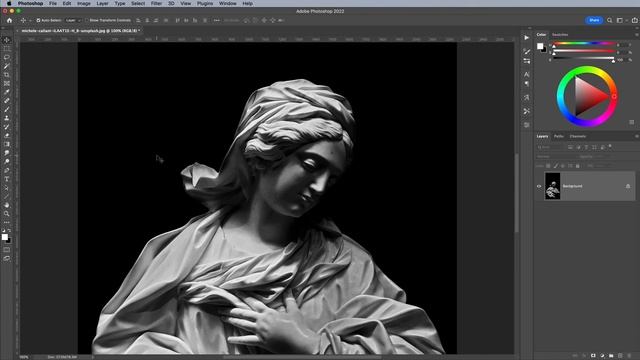Screen dimensions: 640x360
Task: Open the Search icon near Share
Action: [x=609, y=20]
